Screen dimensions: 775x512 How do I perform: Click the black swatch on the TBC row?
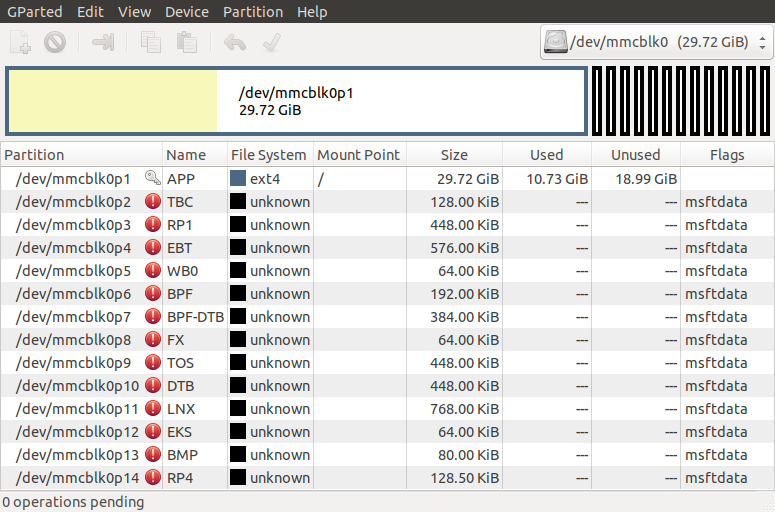pos(238,201)
